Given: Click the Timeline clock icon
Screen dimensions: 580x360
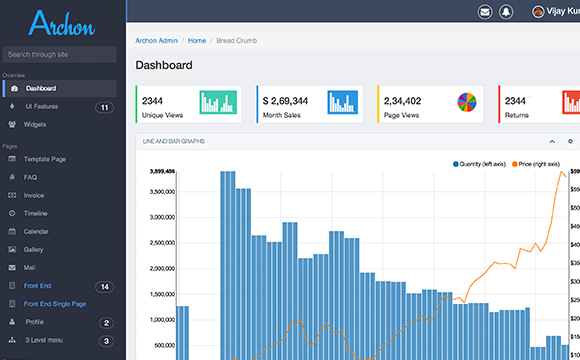Looking at the screenshot, I should pos(12,213).
